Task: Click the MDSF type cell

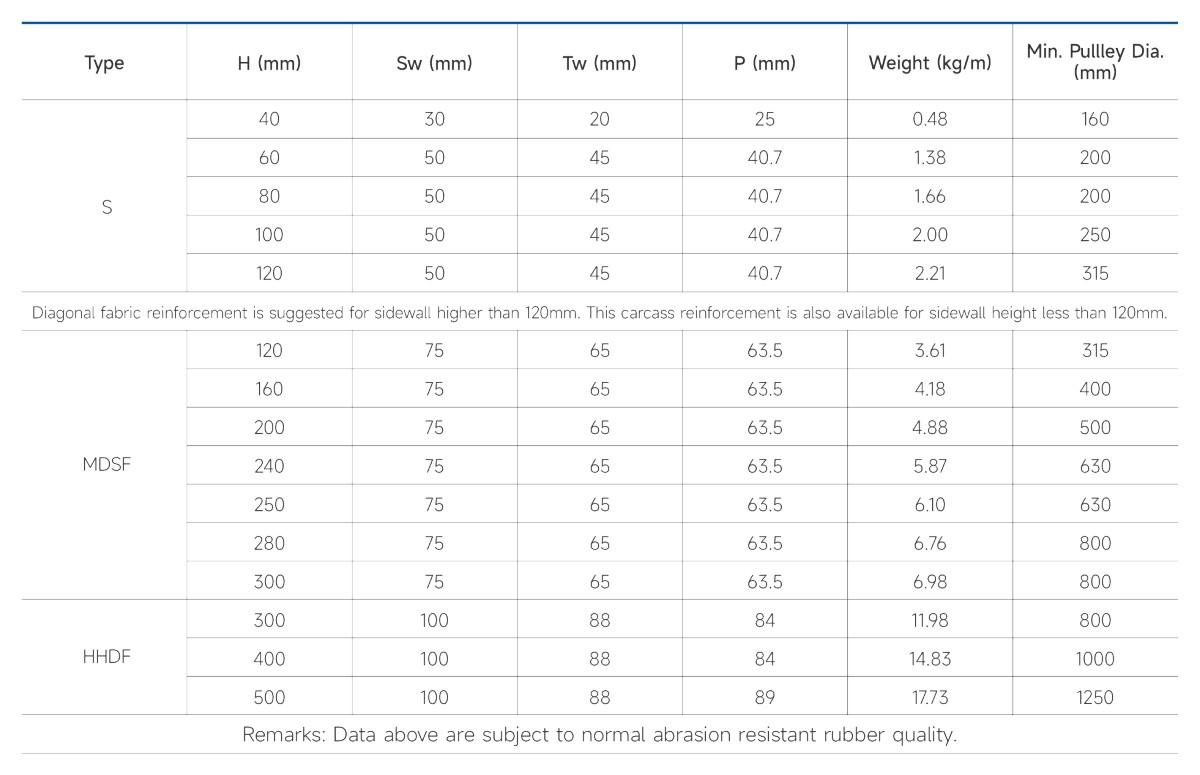Action: coord(106,466)
